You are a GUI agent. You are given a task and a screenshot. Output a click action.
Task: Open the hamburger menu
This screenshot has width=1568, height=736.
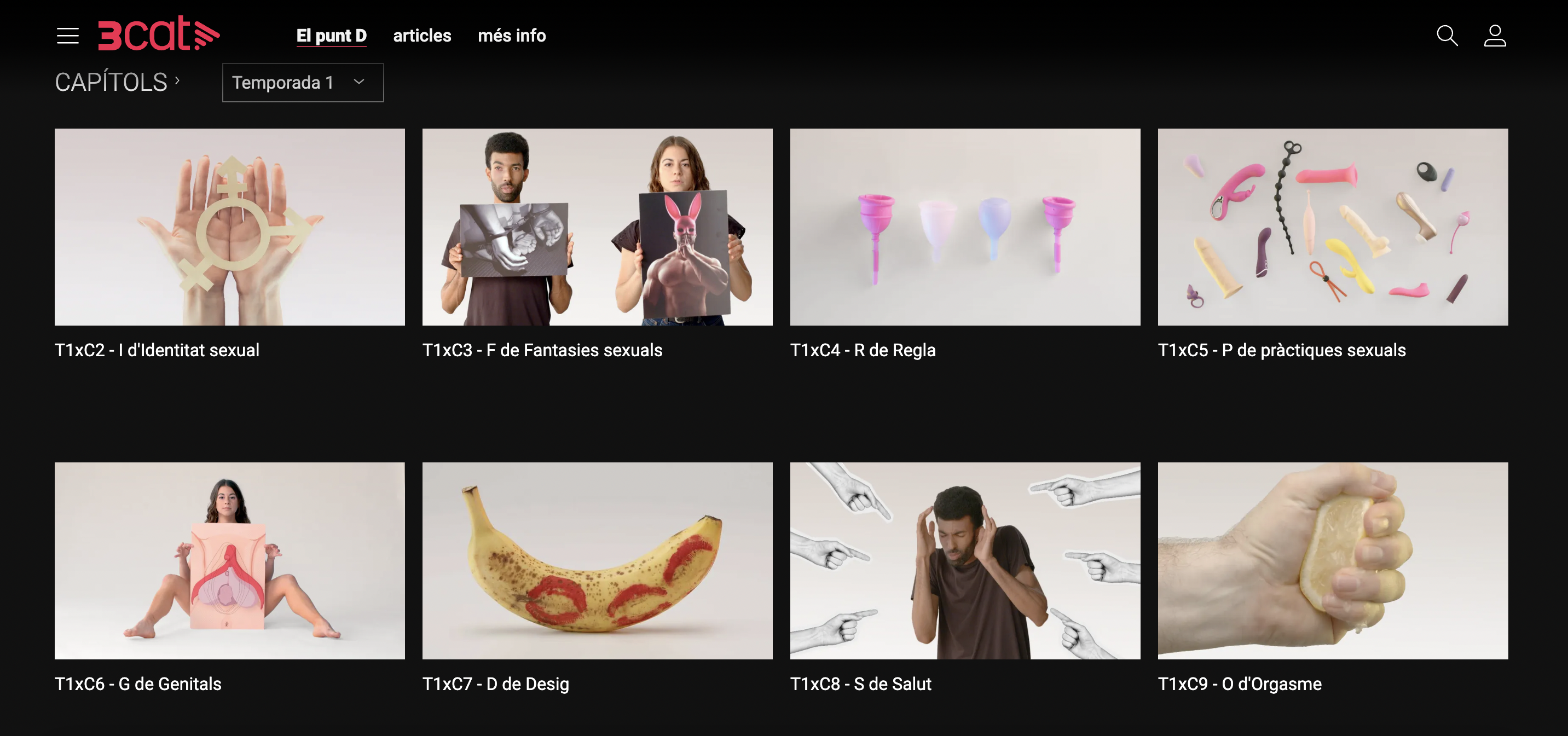[67, 36]
